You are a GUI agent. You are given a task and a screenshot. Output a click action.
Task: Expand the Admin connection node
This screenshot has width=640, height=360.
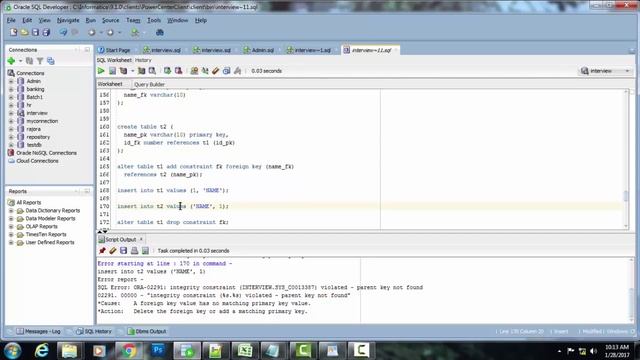click(x=11, y=81)
